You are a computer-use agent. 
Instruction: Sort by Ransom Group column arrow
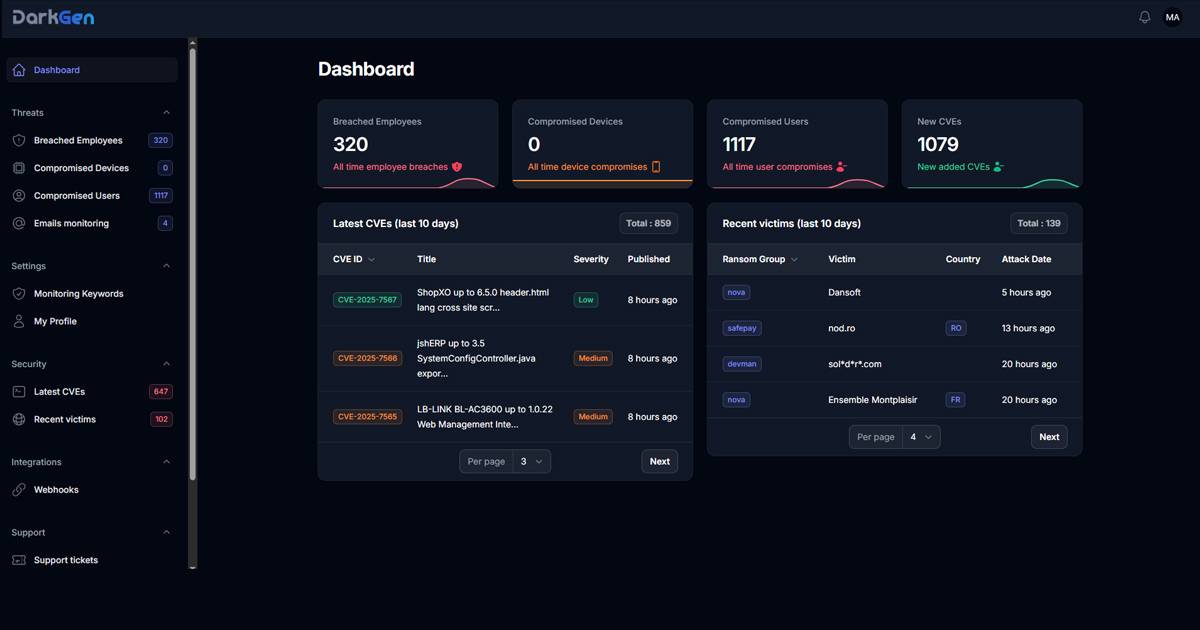[x=795, y=260]
